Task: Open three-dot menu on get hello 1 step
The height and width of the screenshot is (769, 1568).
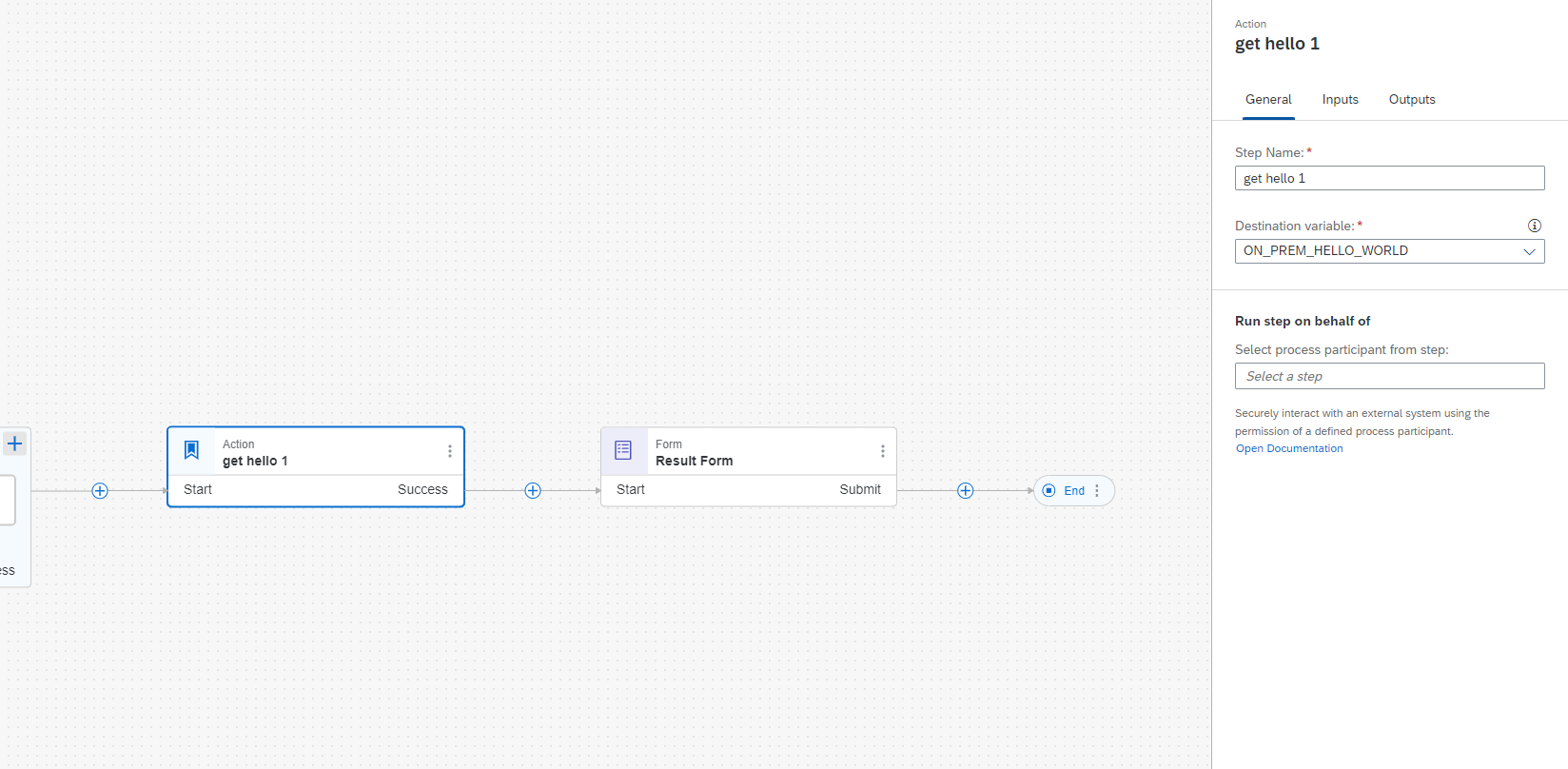Action: (450, 451)
